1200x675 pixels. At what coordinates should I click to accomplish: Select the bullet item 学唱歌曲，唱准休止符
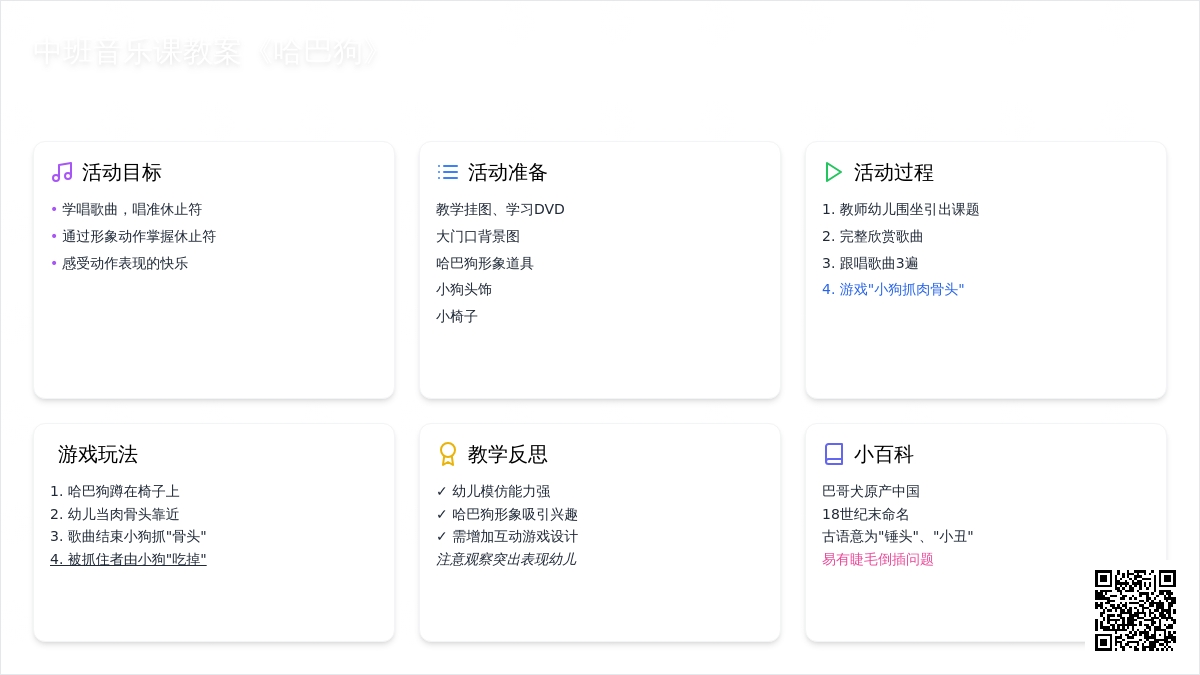point(131,209)
